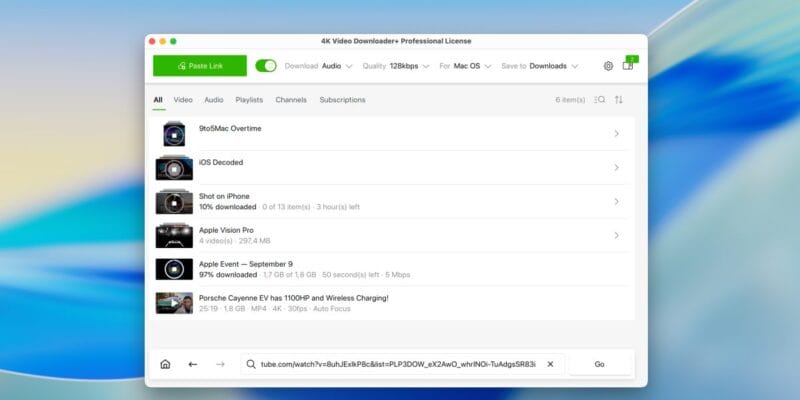Click the '10% downloaded' status text
Screen dimensions: 800x400
coord(228,207)
